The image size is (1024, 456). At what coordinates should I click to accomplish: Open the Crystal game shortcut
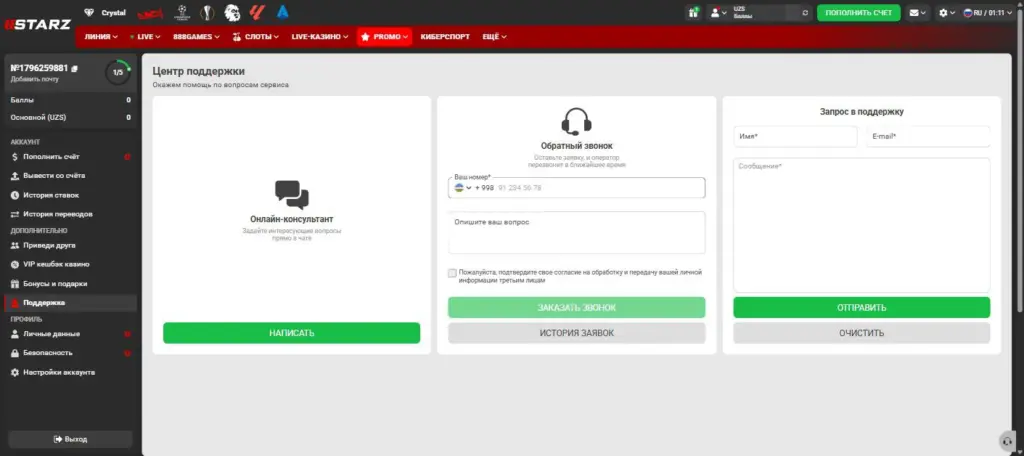click(x=105, y=12)
